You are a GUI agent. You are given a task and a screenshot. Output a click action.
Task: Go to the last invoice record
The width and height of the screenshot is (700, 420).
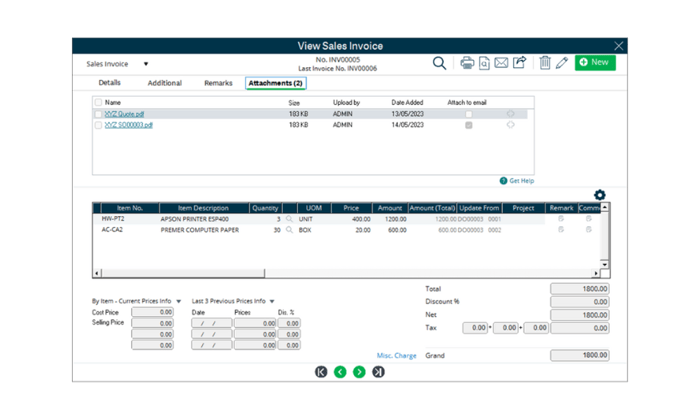coord(378,371)
